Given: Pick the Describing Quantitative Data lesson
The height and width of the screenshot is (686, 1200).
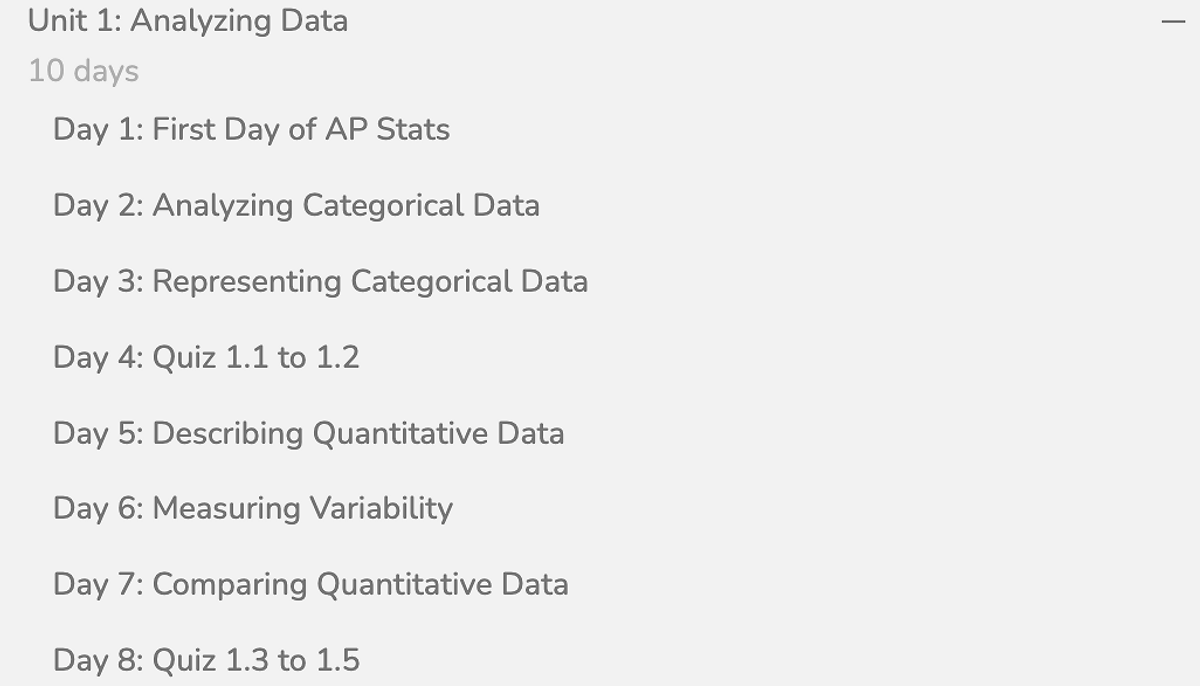Looking at the screenshot, I should coord(308,434).
